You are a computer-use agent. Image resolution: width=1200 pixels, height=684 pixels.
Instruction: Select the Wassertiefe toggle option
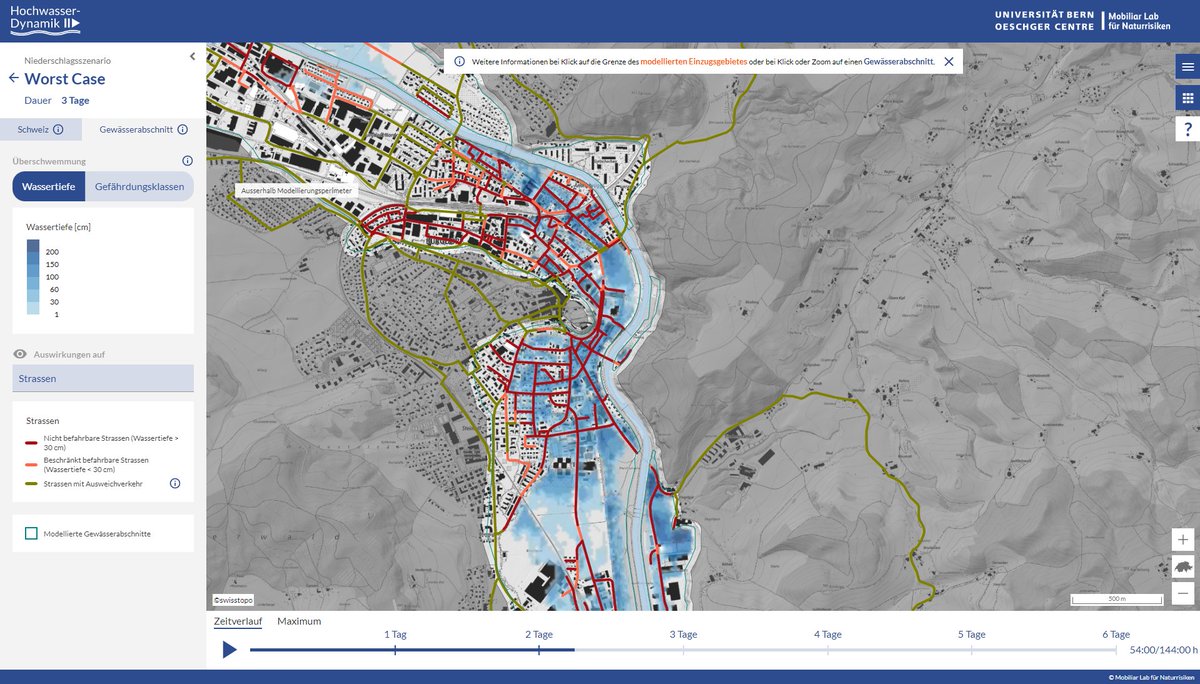[x=48, y=187]
